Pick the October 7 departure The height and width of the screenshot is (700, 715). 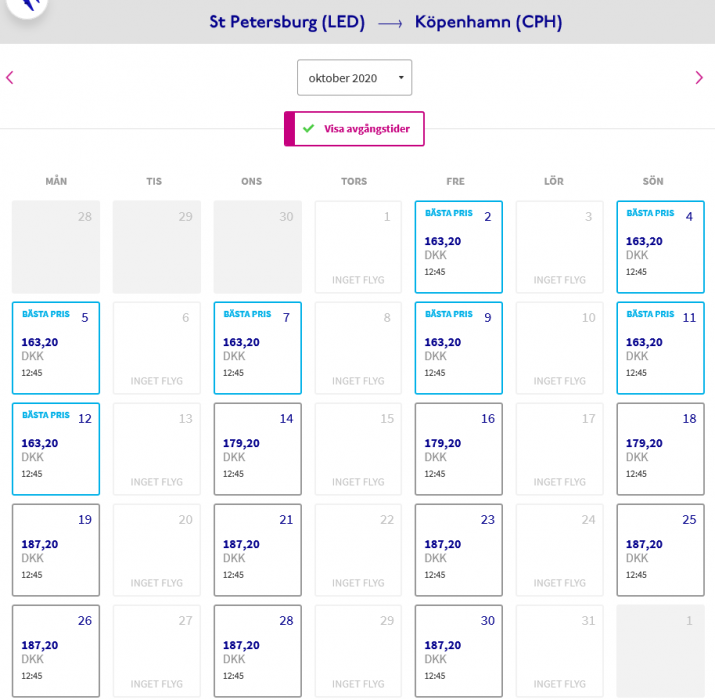[x=257, y=348]
